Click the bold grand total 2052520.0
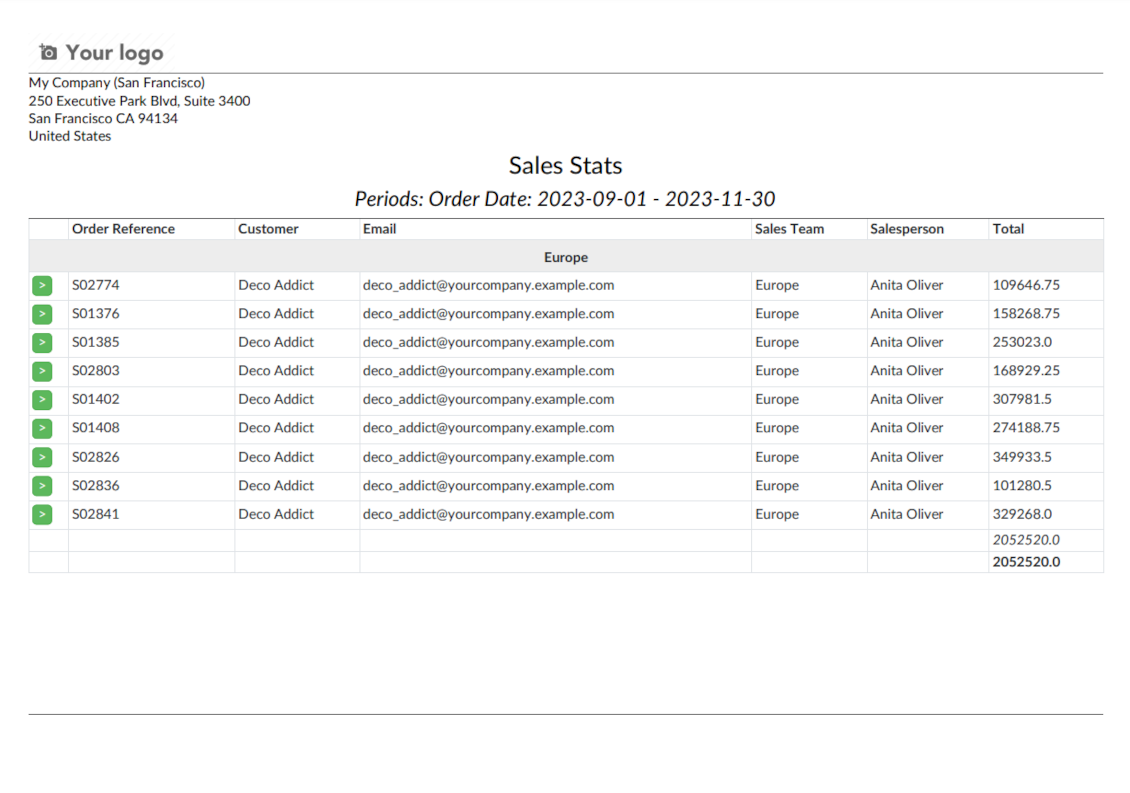 [1026, 562]
